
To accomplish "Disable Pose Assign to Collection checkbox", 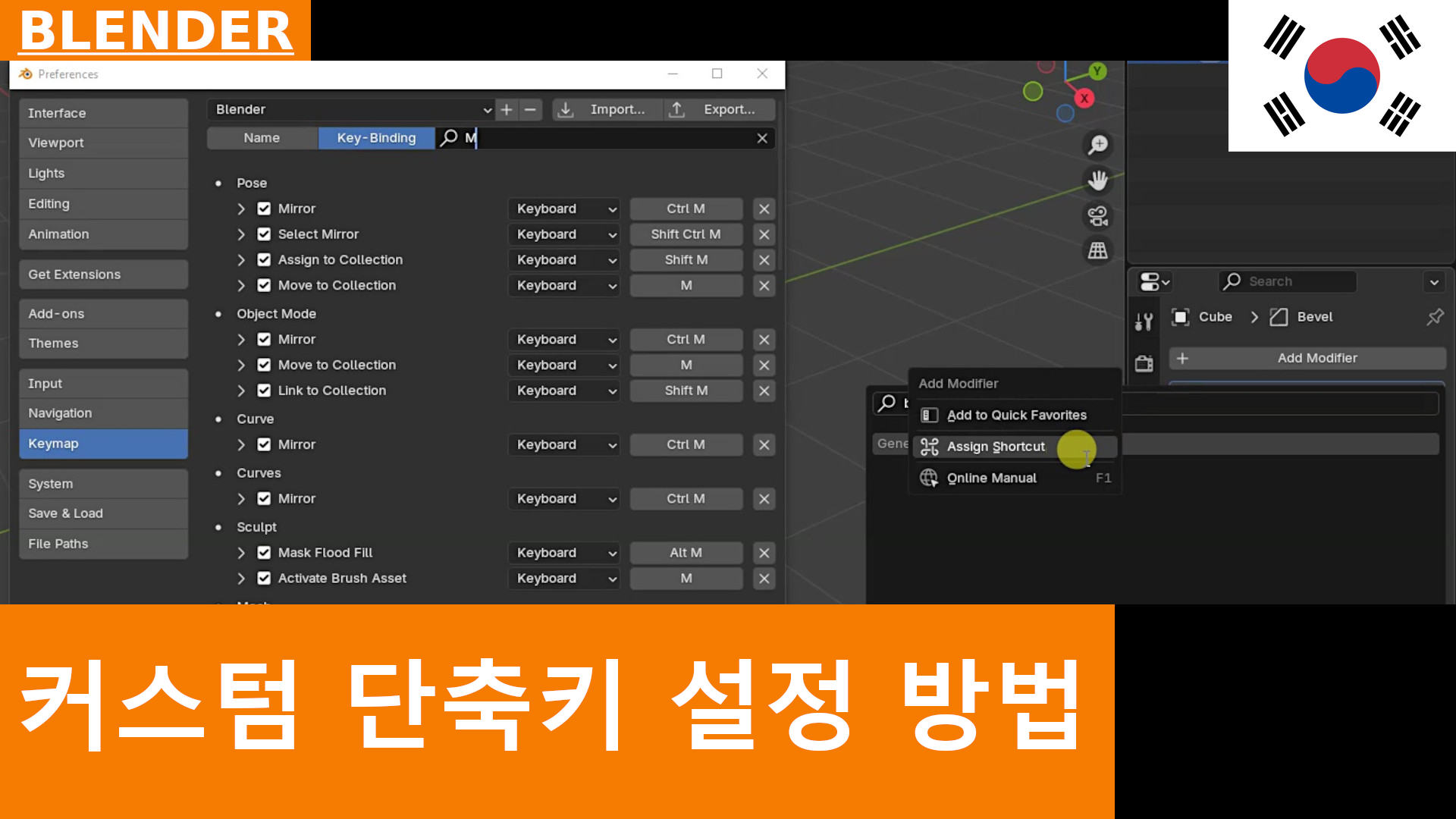I will (x=264, y=260).
